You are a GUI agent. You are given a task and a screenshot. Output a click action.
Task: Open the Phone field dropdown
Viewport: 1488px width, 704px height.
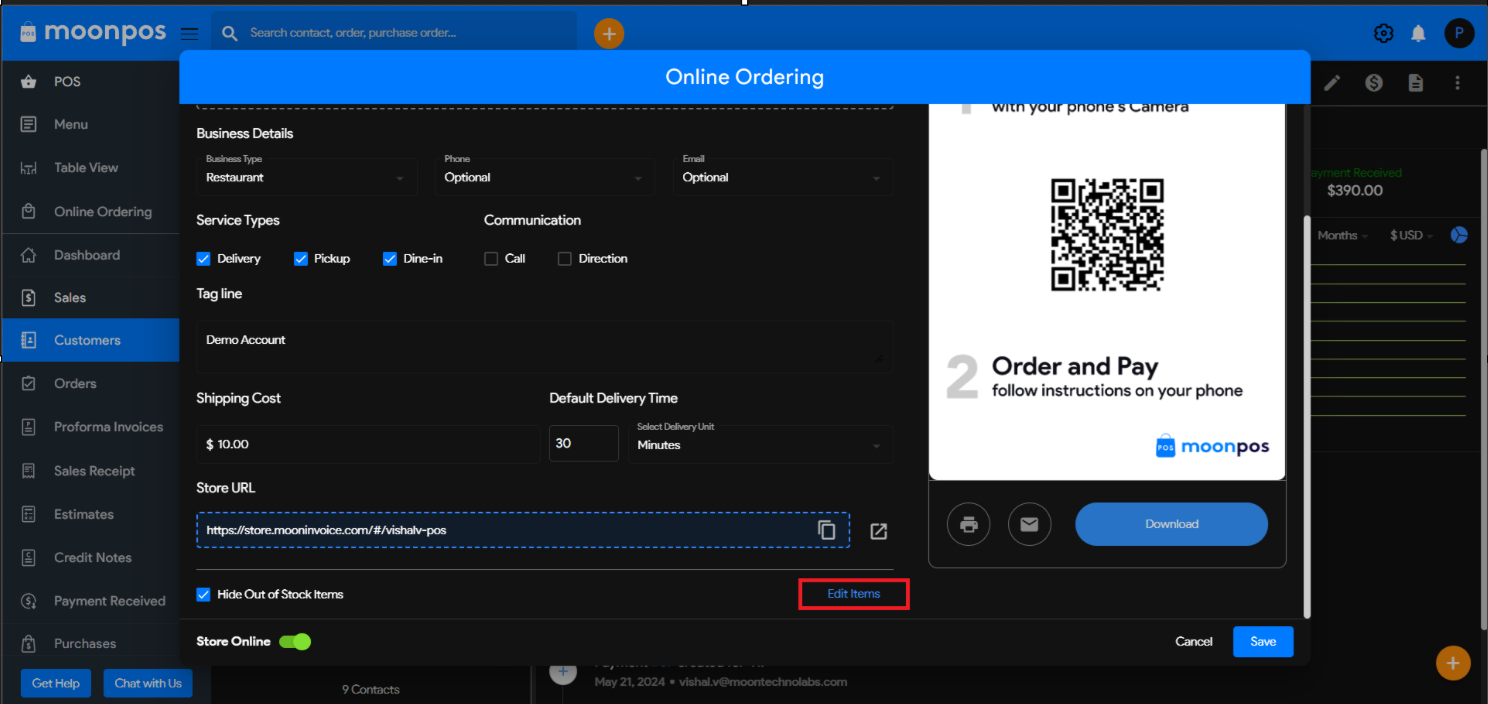(546, 177)
